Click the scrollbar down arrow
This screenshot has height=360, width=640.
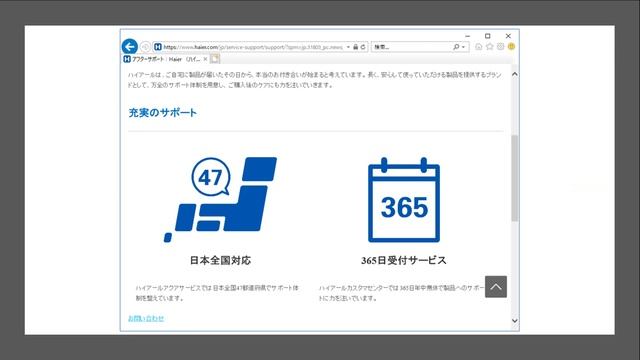tap(515, 321)
